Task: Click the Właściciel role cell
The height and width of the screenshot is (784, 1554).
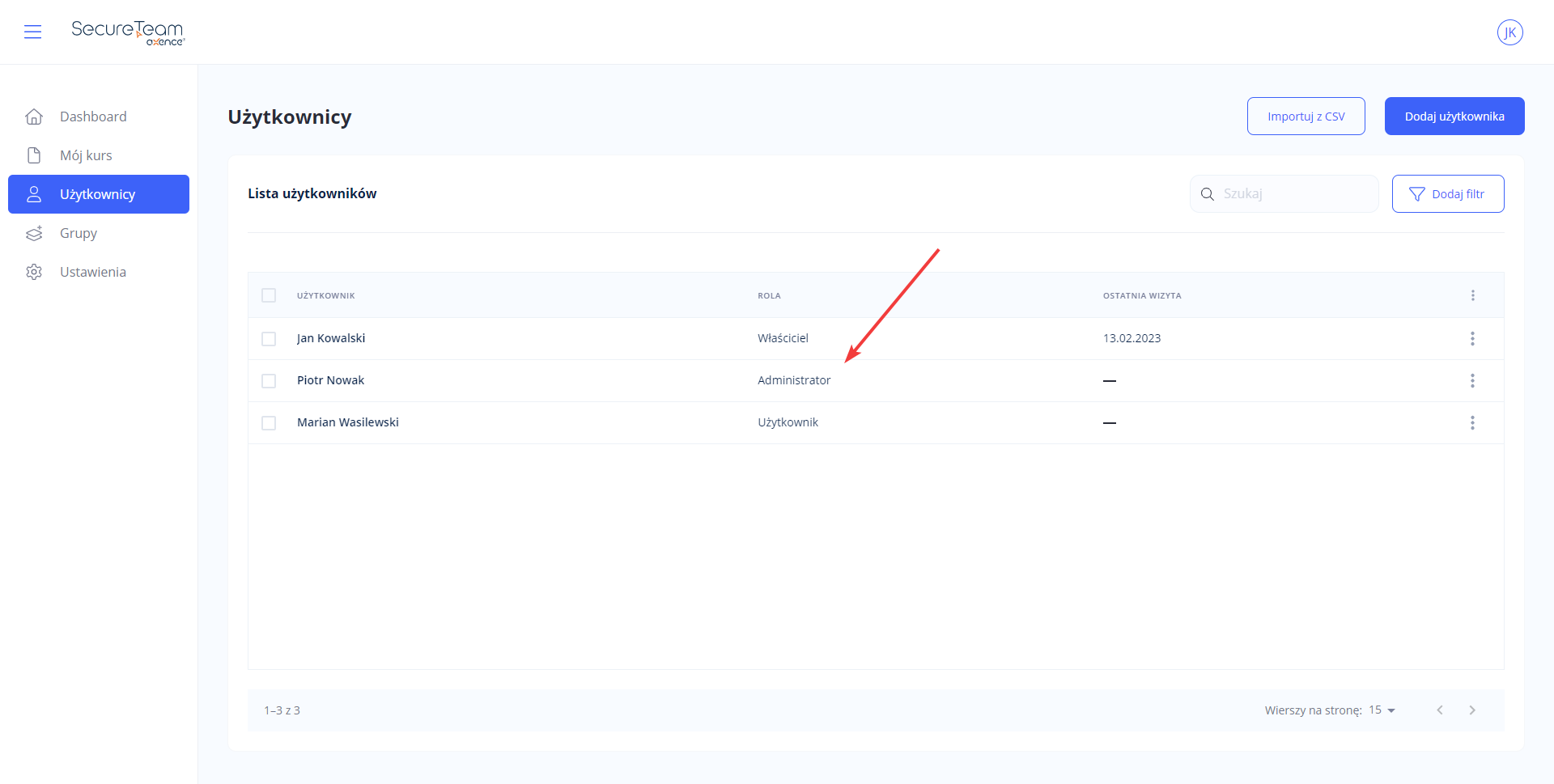Action: 783,338
